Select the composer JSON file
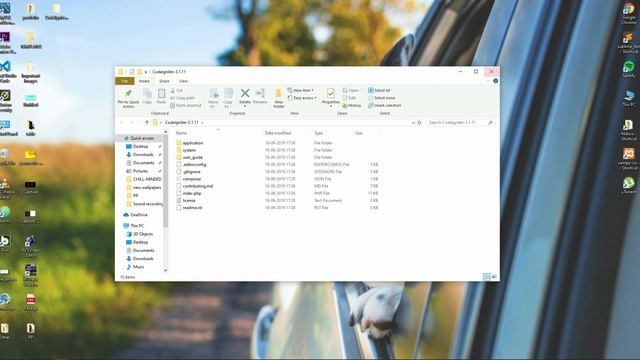Viewport: 640px width, 360px height. (189, 179)
